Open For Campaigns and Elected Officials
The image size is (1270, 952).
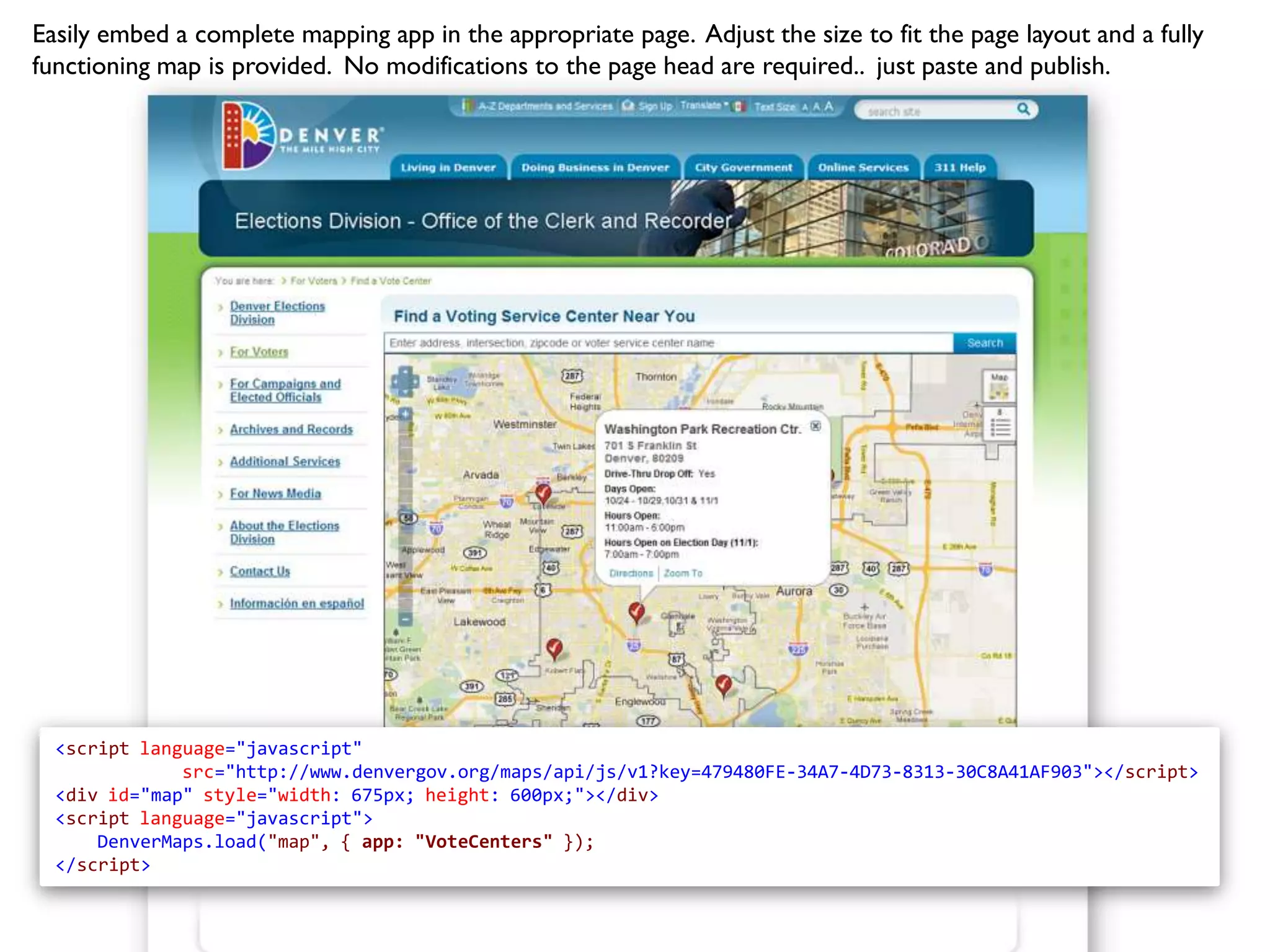pos(285,390)
